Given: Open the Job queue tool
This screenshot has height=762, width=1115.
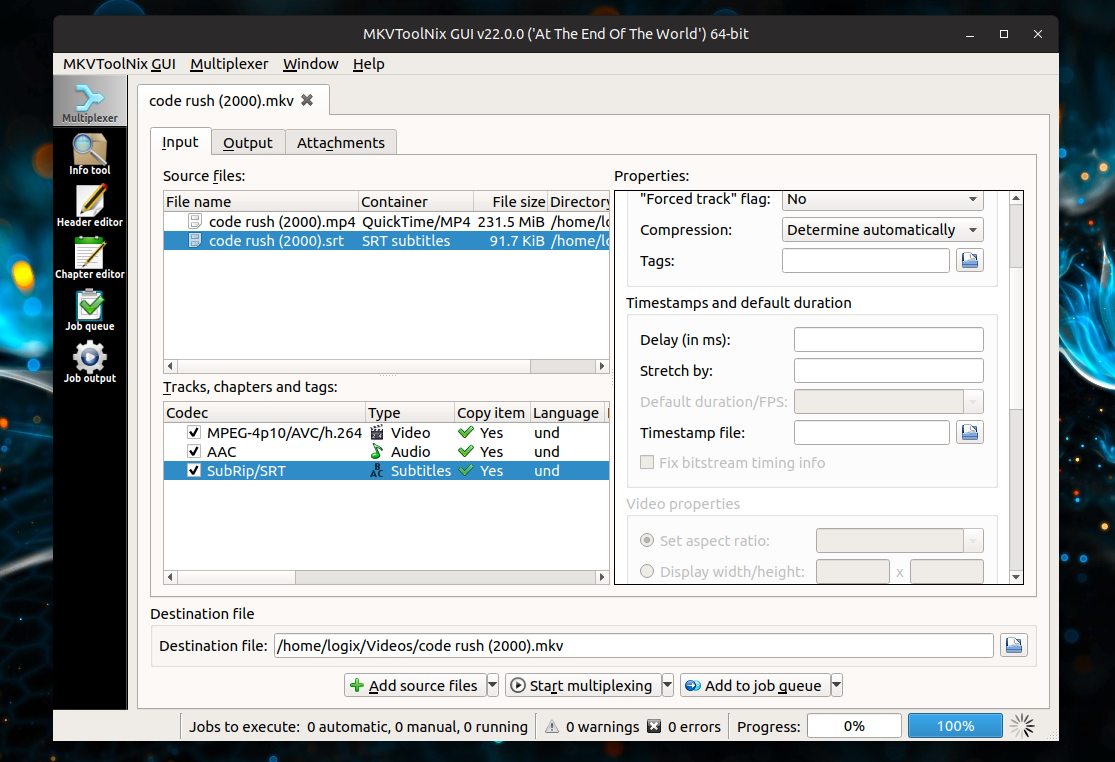Looking at the screenshot, I should (x=90, y=310).
